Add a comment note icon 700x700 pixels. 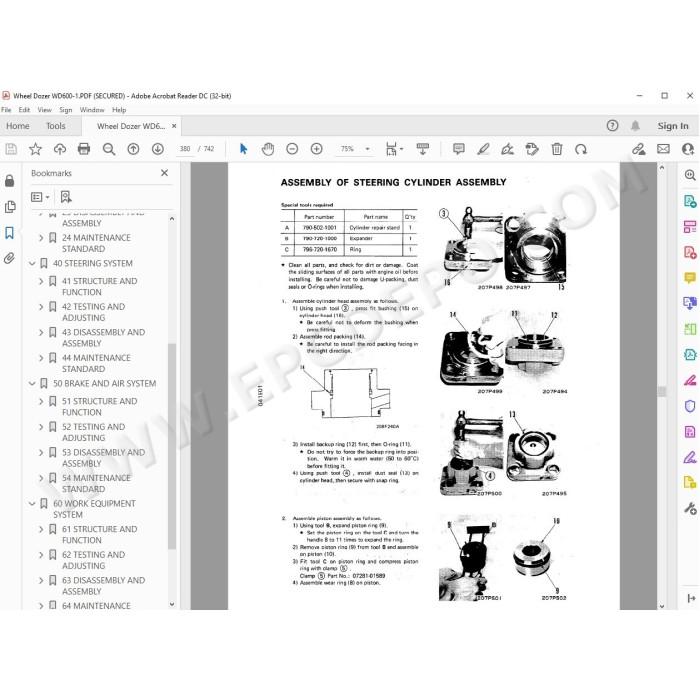pyautogui.click(x=458, y=149)
